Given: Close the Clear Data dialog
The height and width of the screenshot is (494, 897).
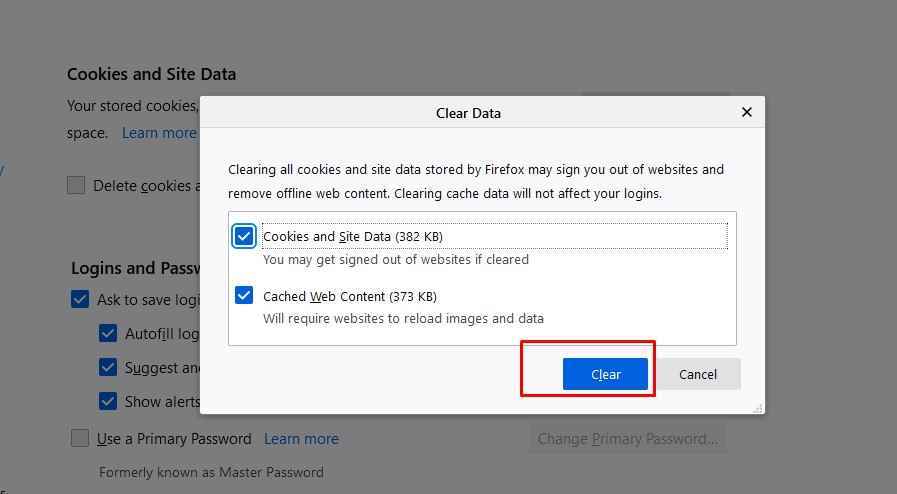Looking at the screenshot, I should pos(747,112).
